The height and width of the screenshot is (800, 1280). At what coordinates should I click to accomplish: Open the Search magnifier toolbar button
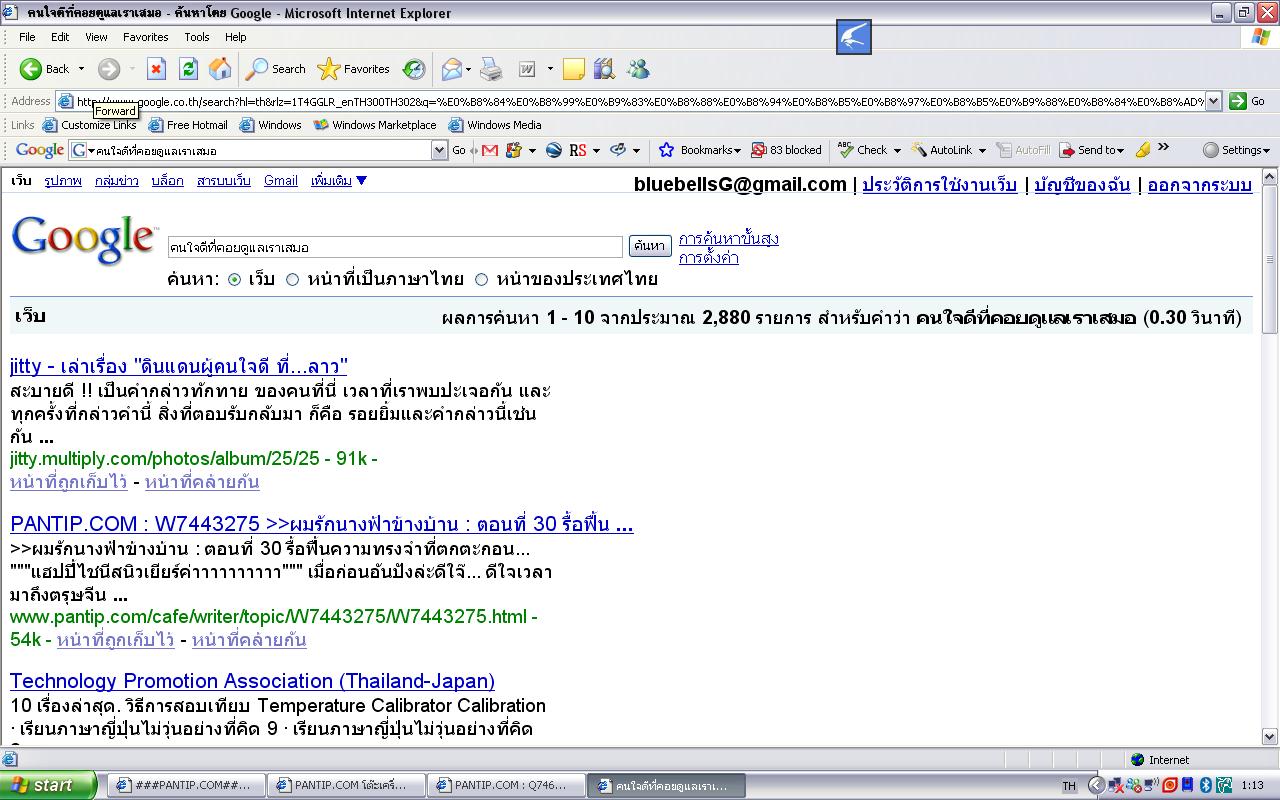click(x=276, y=69)
